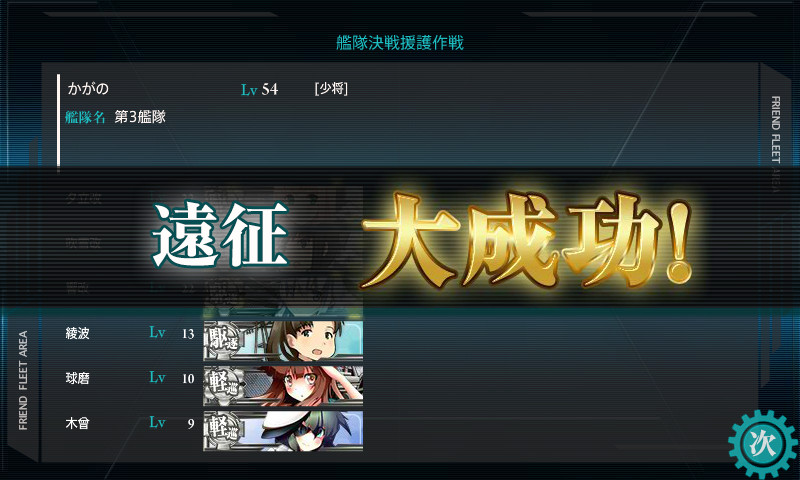Screen dimensions: 800x480
Task: Click the 駆逐 destroyer type badge
Action: (223, 341)
